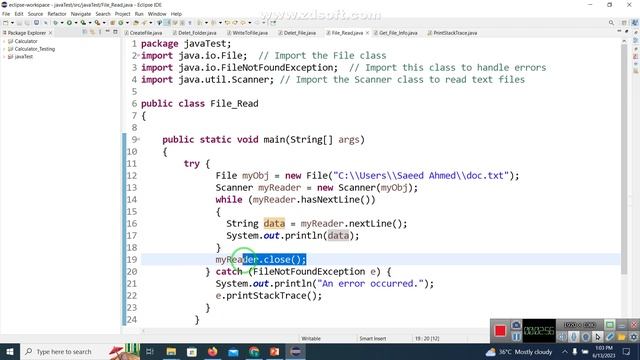Open the Navigate menu
Screen dimensions: 640x360
(81, 14)
